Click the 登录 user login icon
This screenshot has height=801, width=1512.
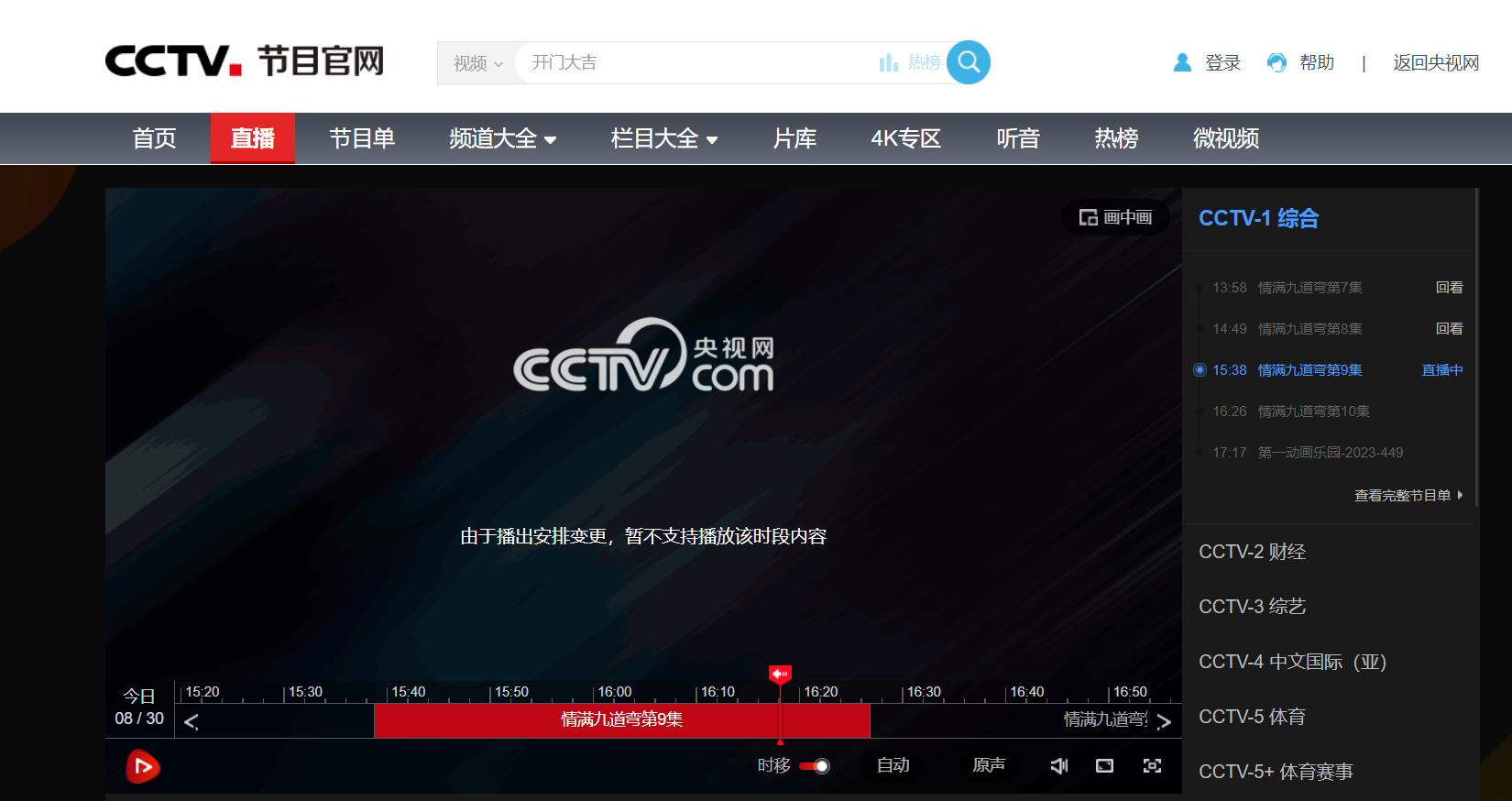1182,62
